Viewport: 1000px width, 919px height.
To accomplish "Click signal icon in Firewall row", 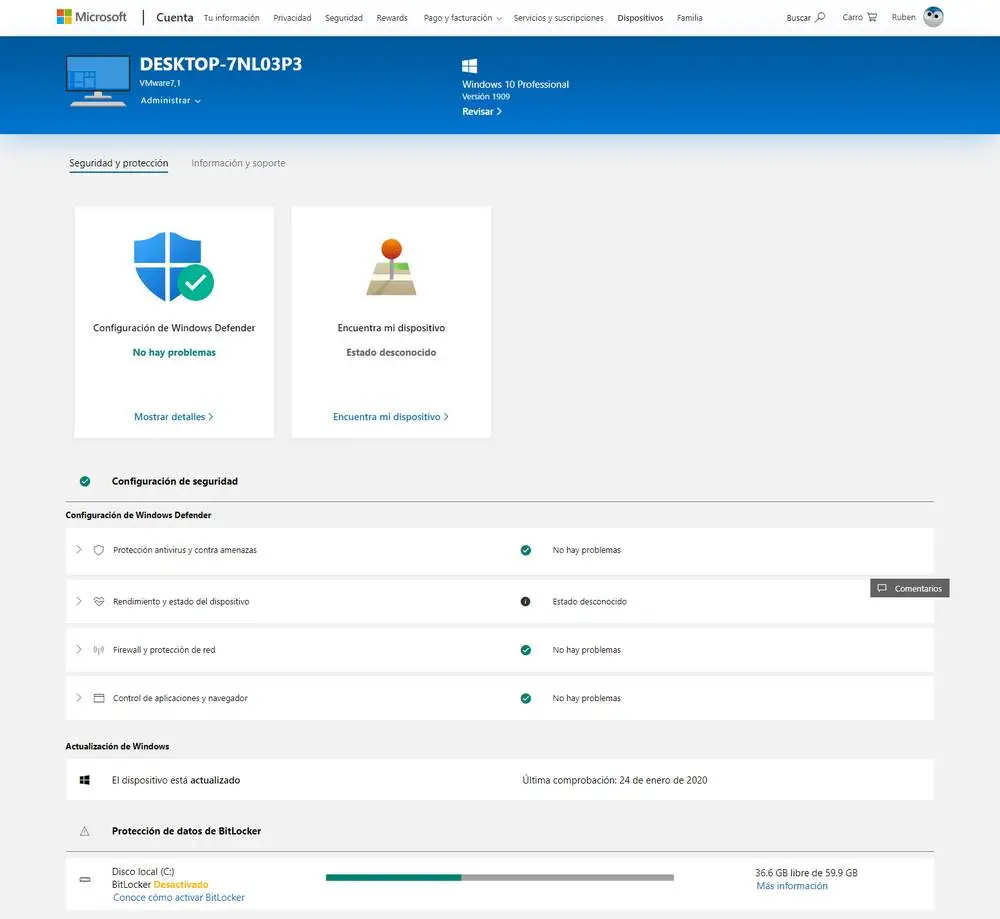I will click(99, 650).
